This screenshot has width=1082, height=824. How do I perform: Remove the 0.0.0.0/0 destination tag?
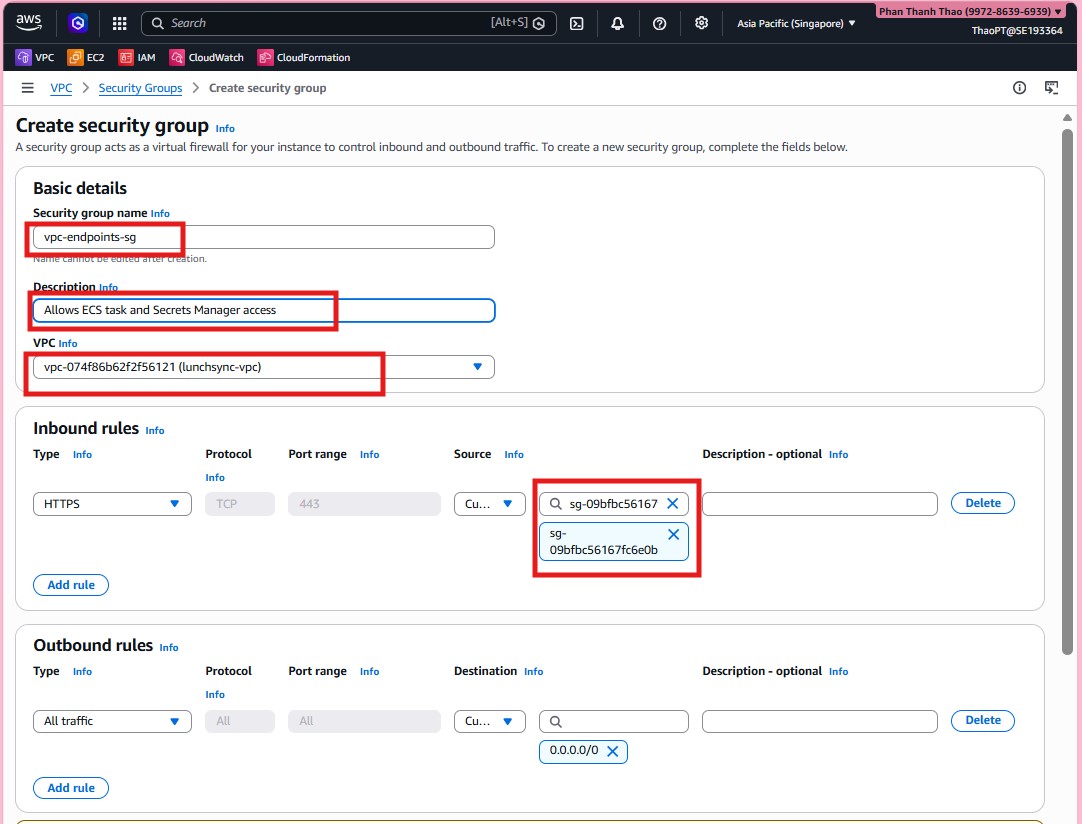click(613, 751)
